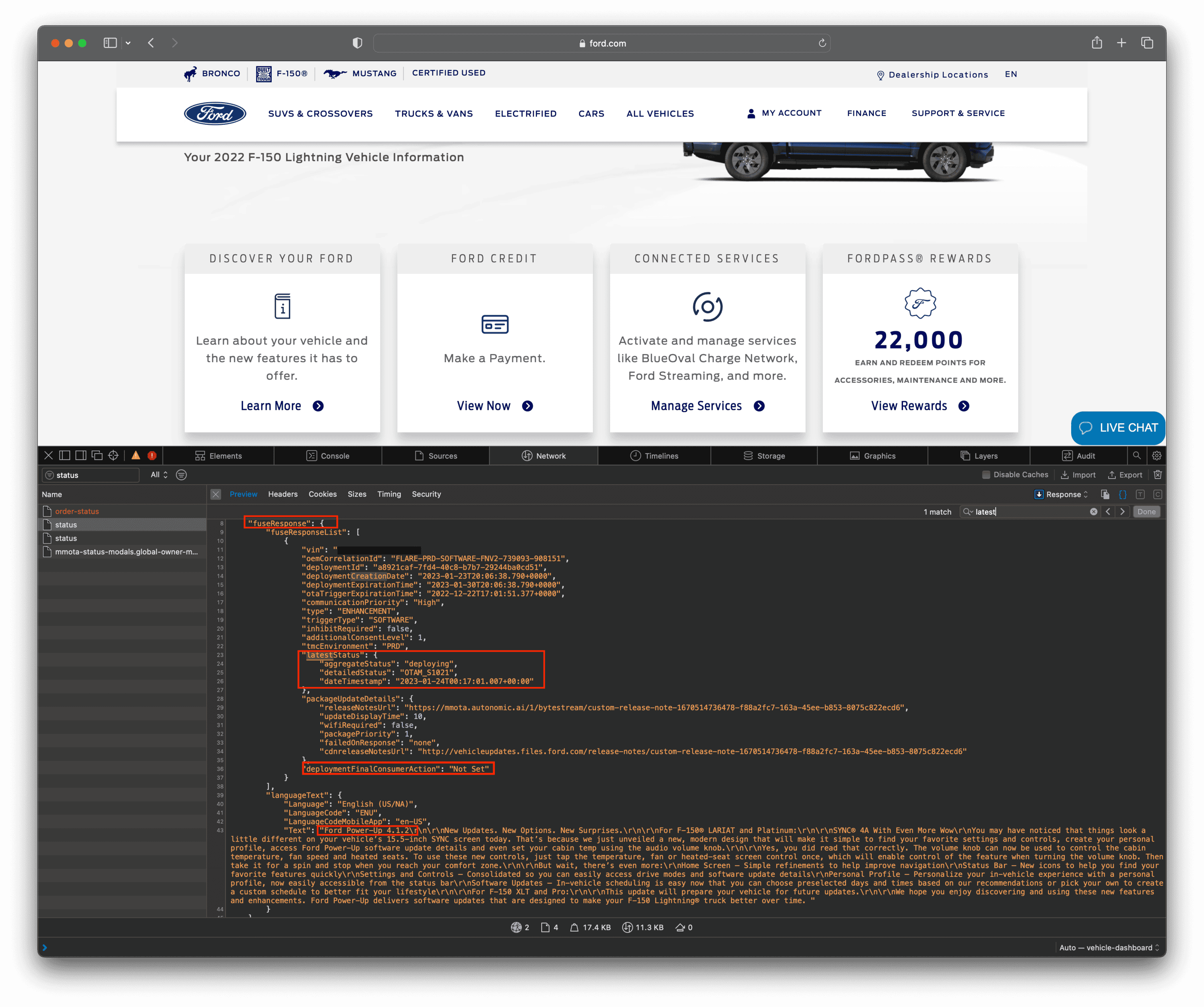Open the All resource type filter dropdown
The height and width of the screenshot is (1007, 1204).
[x=159, y=475]
